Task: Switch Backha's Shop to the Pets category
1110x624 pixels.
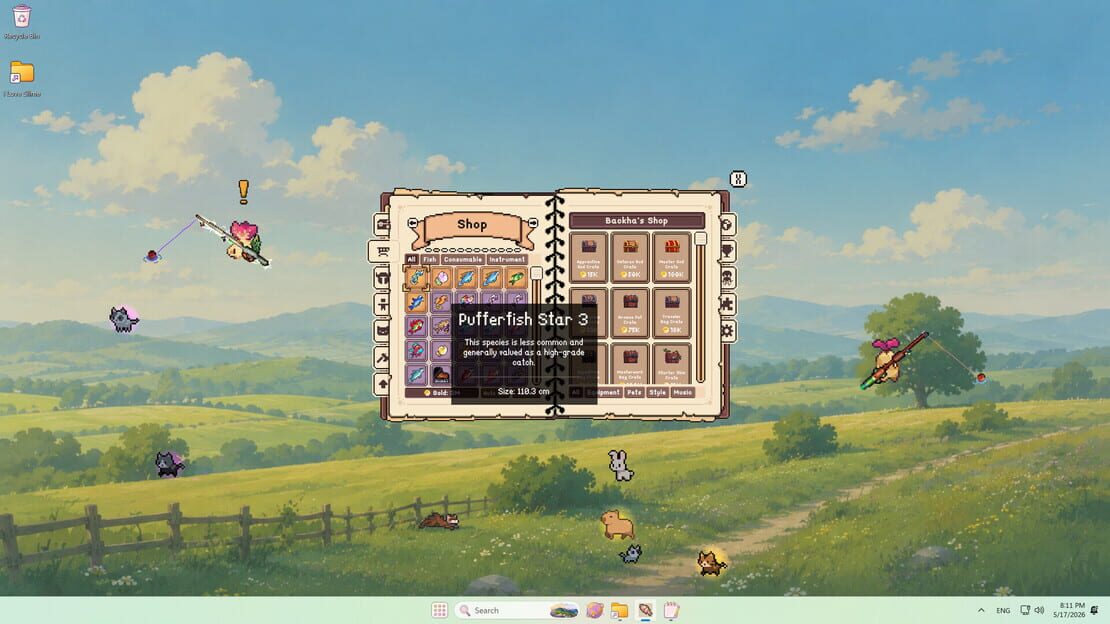Action: click(x=634, y=392)
